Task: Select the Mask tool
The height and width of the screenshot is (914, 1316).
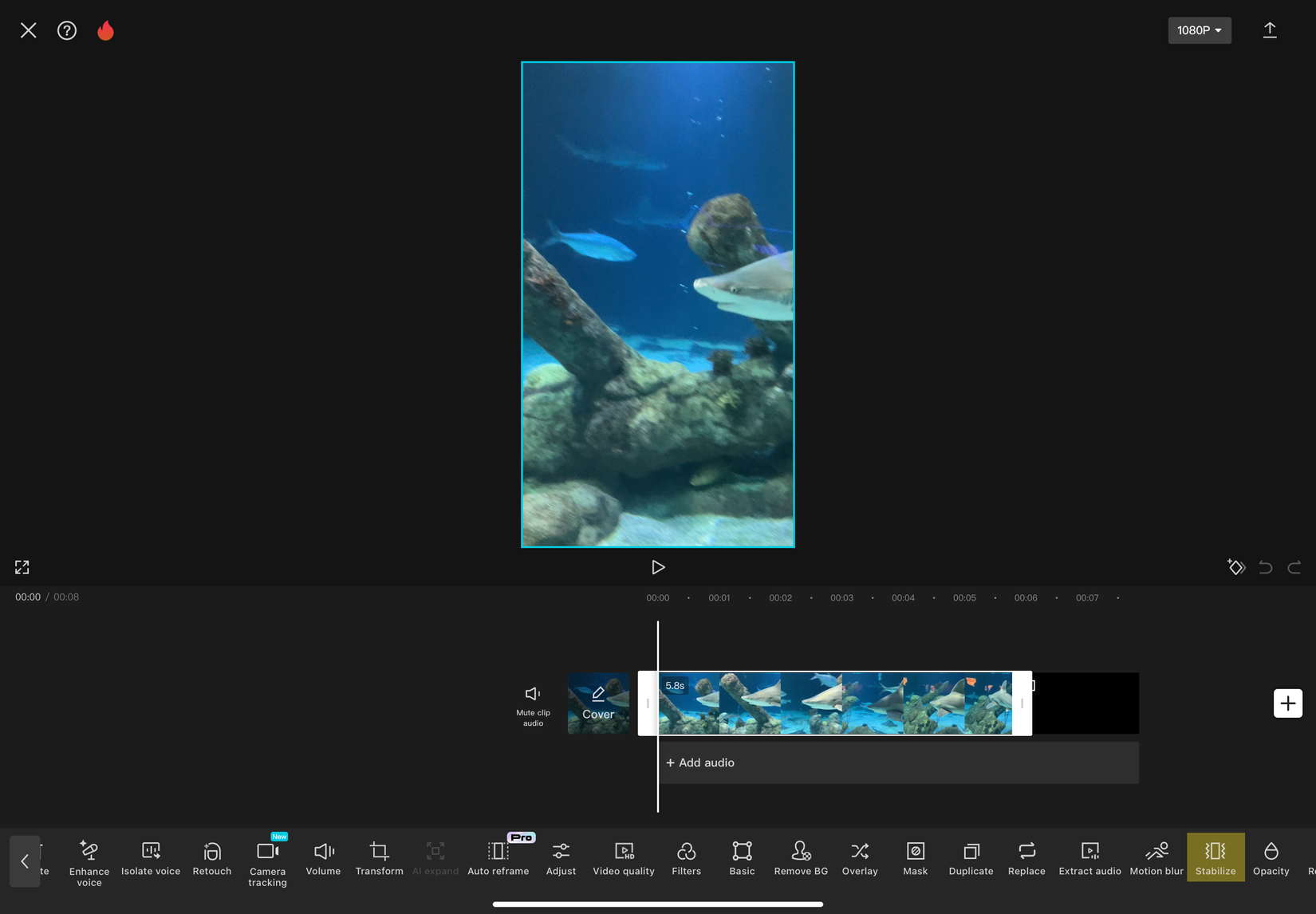Action: point(915,857)
